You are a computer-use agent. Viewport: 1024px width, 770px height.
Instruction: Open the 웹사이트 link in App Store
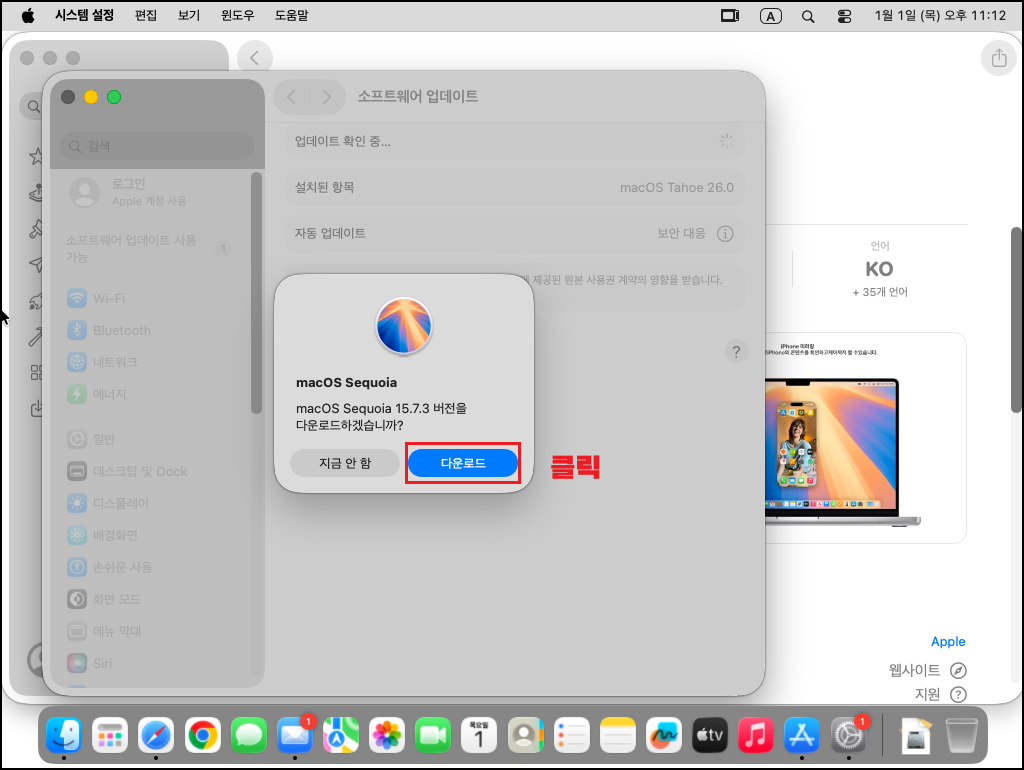(927, 670)
